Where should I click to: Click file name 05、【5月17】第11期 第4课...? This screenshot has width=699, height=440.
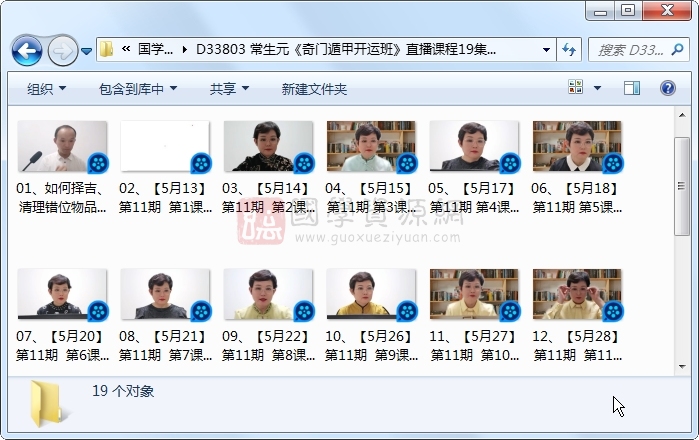pyautogui.click(x=474, y=197)
